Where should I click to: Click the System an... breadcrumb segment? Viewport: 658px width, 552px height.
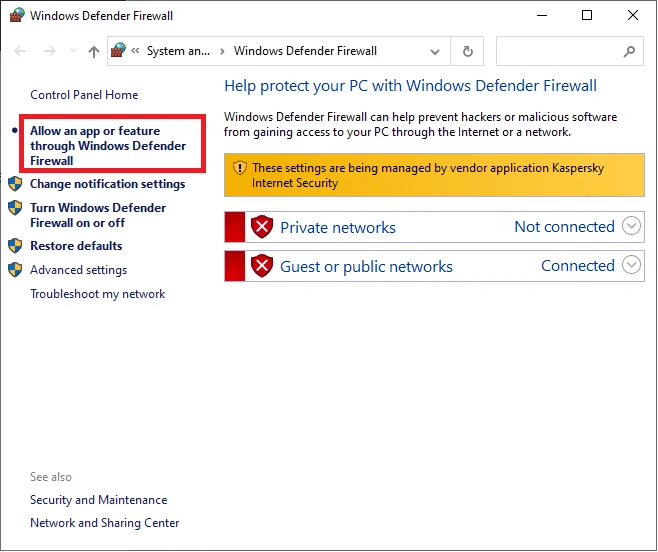(x=178, y=51)
